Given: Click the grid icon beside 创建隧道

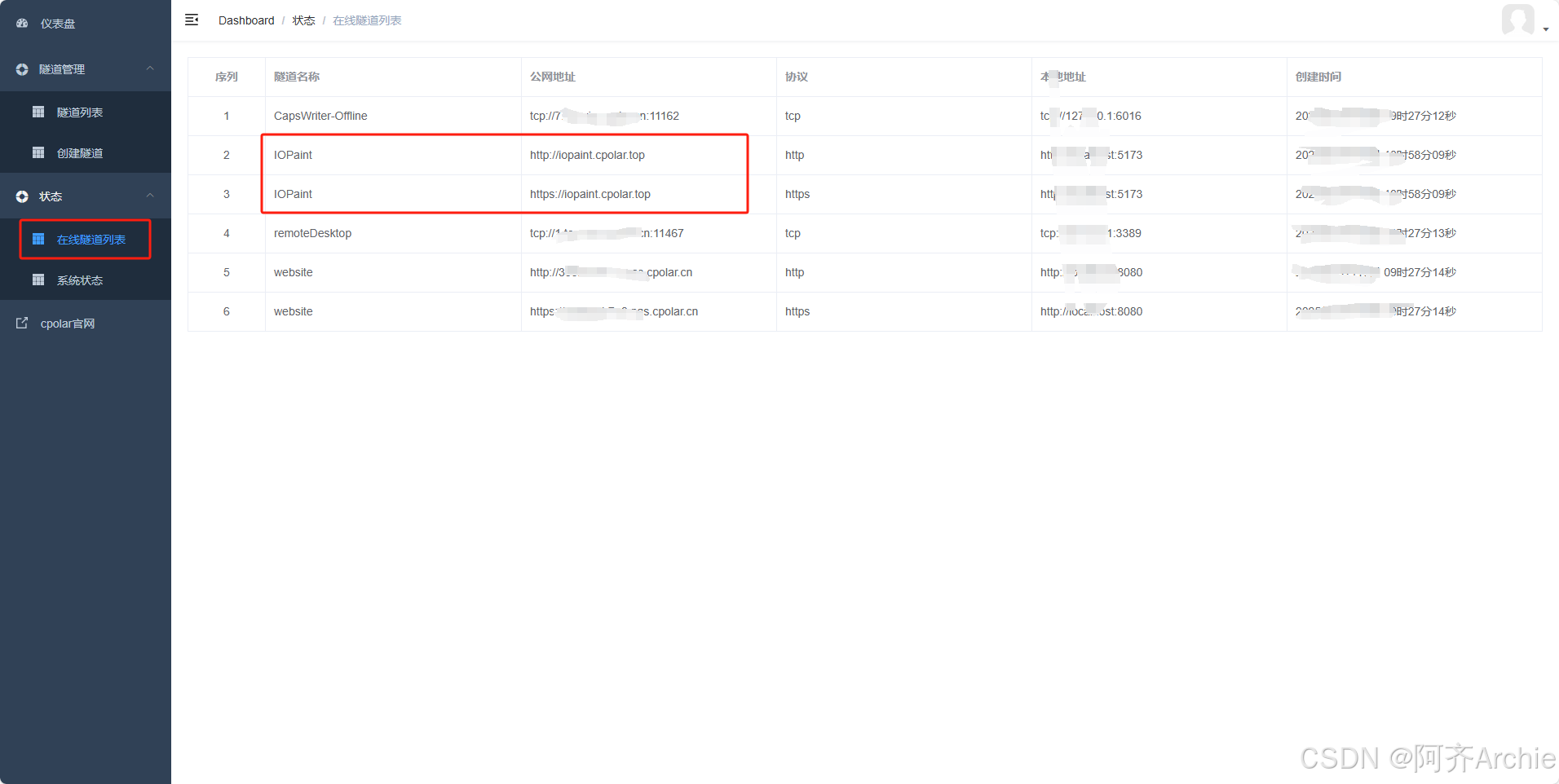Looking at the screenshot, I should pos(38,152).
